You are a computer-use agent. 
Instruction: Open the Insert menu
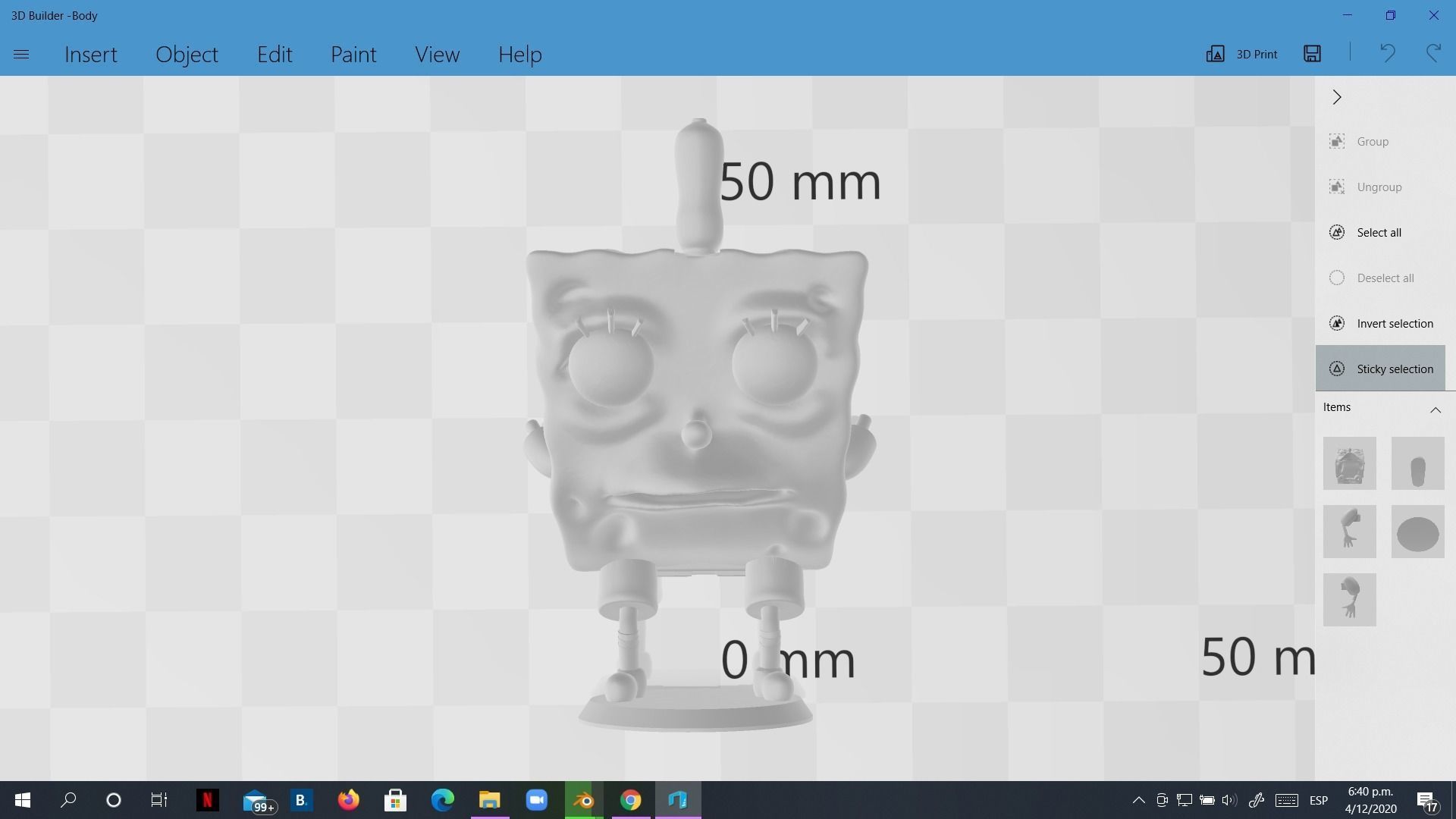point(91,55)
